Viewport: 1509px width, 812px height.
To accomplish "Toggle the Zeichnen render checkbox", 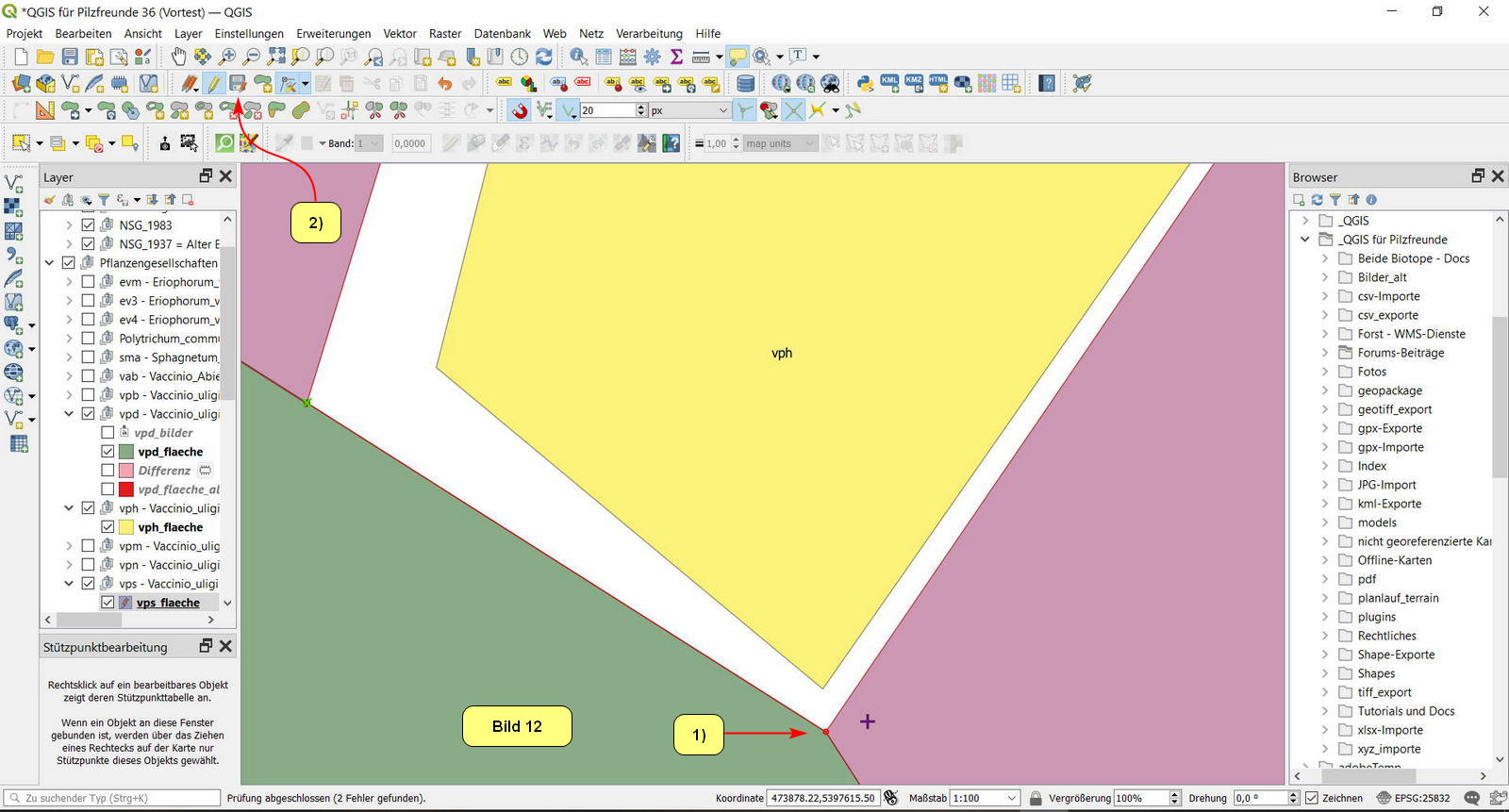I will [x=1311, y=798].
